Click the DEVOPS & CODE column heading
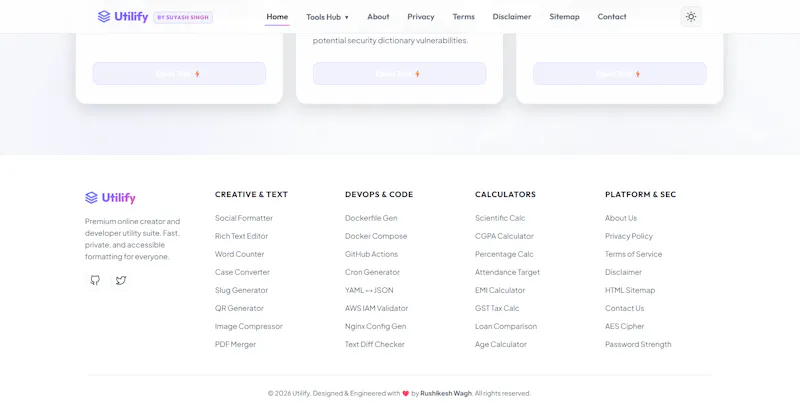 pyautogui.click(x=379, y=194)
